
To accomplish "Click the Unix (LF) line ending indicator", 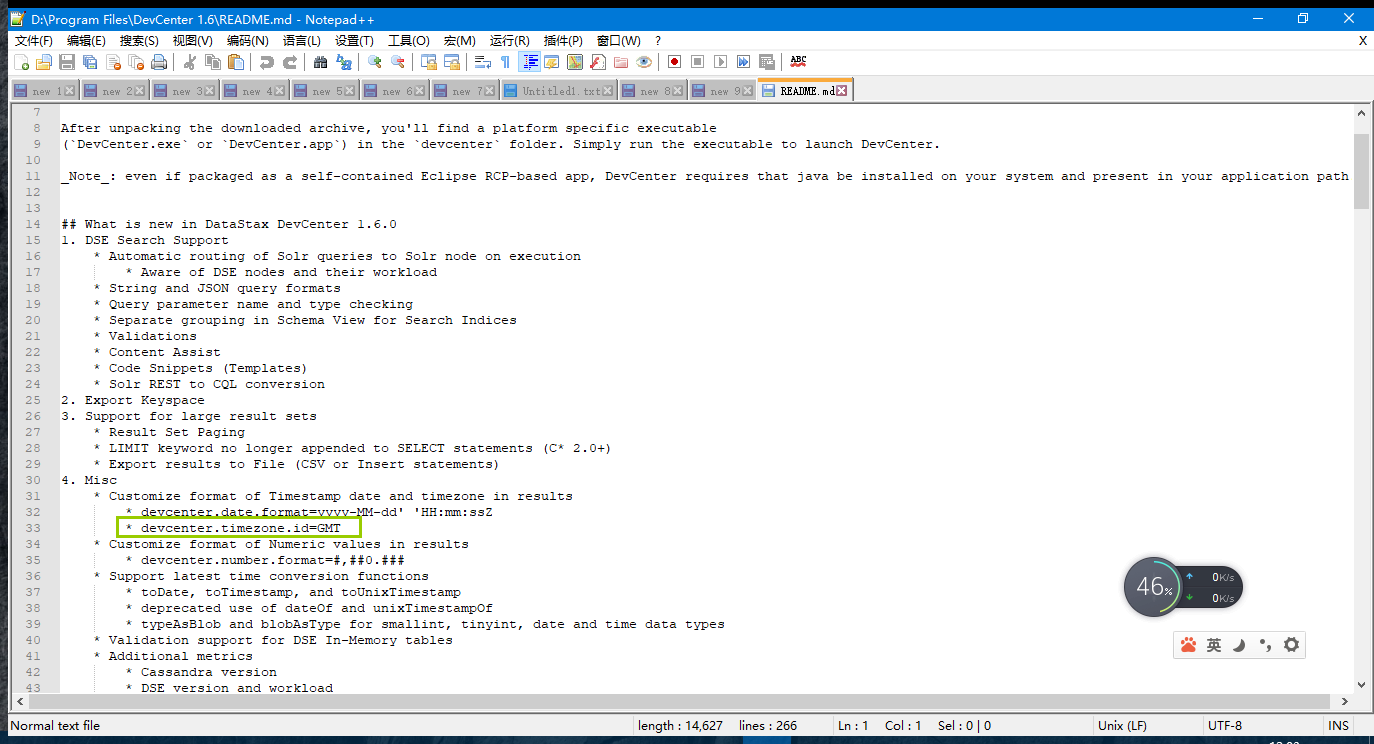I will pos(1122,725).
